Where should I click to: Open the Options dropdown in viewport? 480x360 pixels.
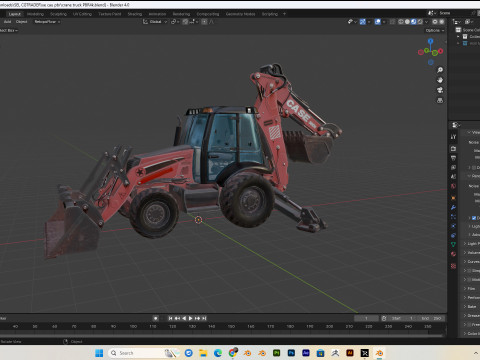point(435,30)
